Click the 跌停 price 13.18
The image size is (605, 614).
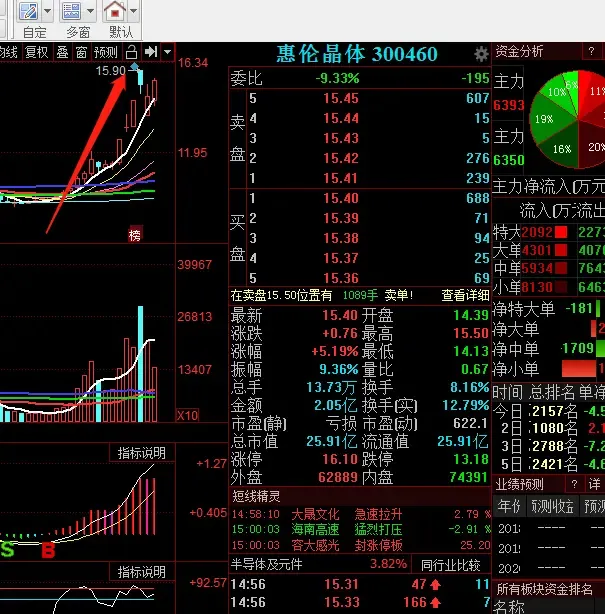[471, 459]
